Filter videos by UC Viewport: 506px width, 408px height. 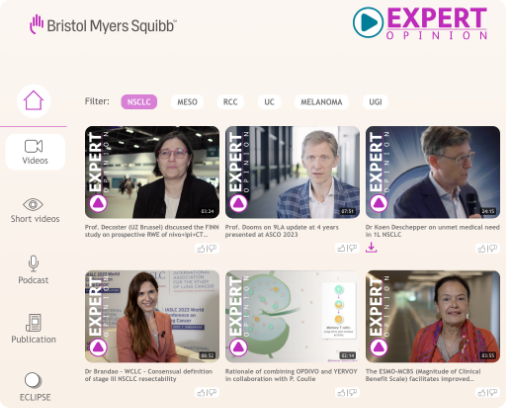pyautogui.click(x=269, y=102)
